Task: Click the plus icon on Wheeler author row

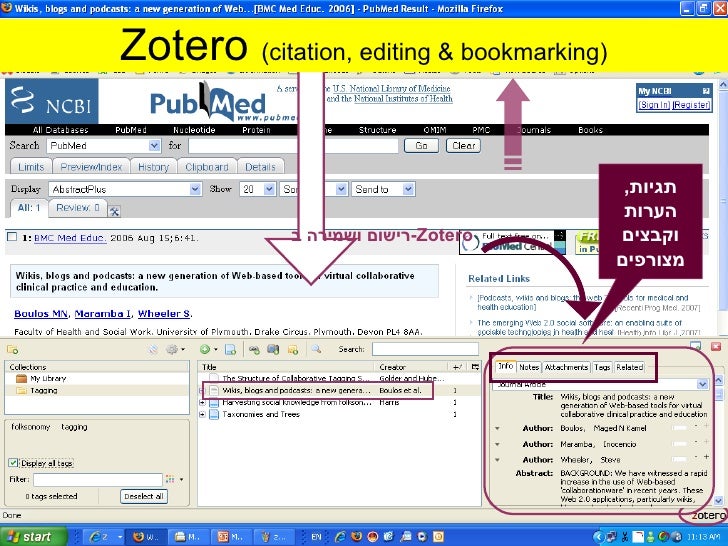Action: 706,457
